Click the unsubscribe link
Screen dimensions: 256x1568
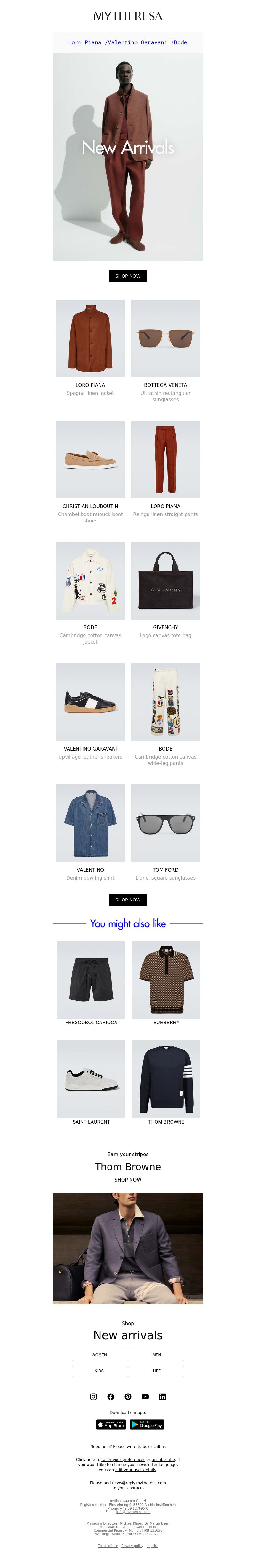point(163,1459)
